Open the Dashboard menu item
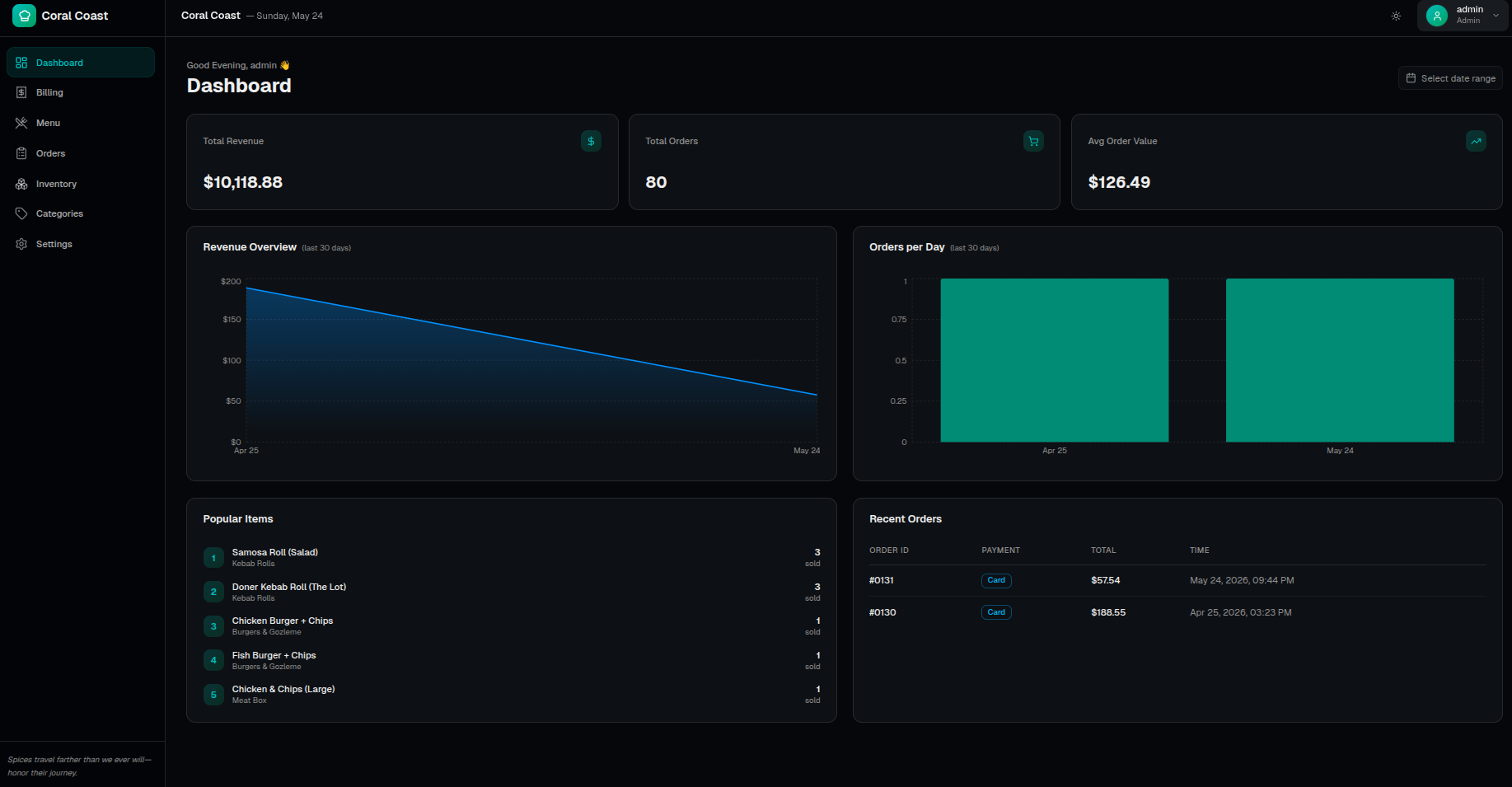 [x=81, y=63]
